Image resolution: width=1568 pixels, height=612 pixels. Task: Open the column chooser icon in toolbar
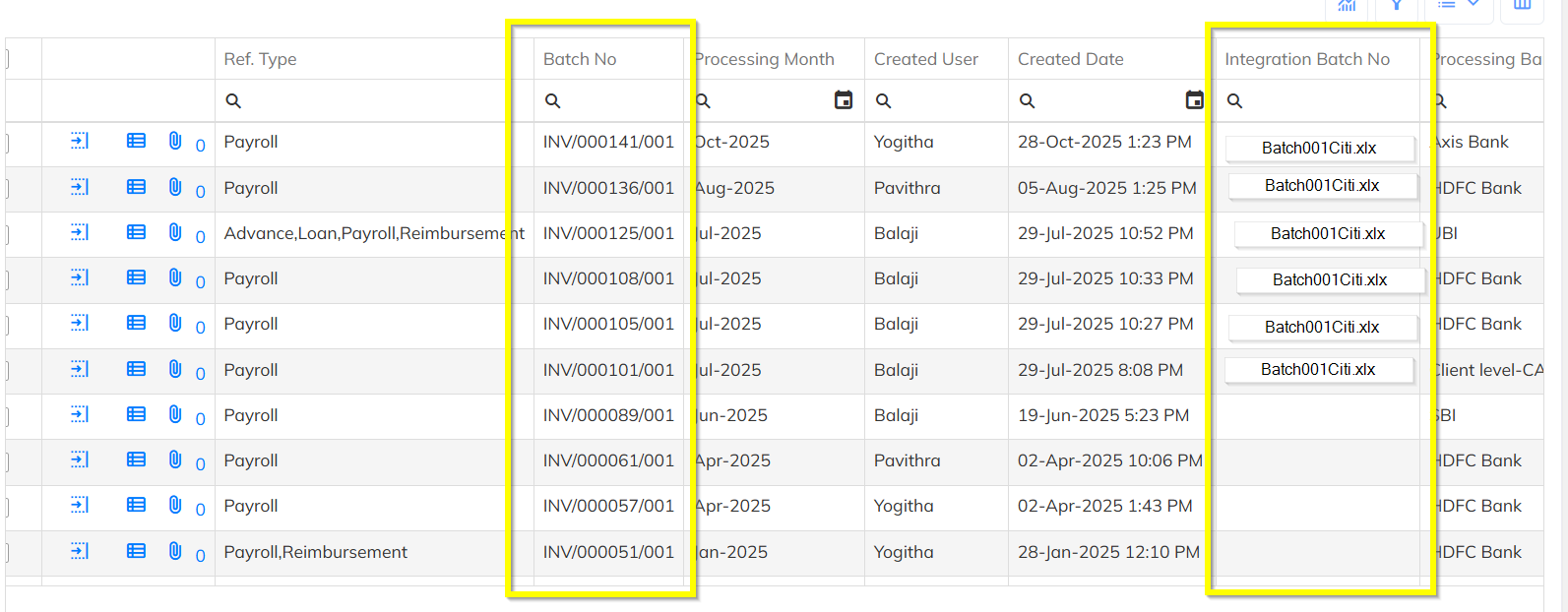point(1522,6)
